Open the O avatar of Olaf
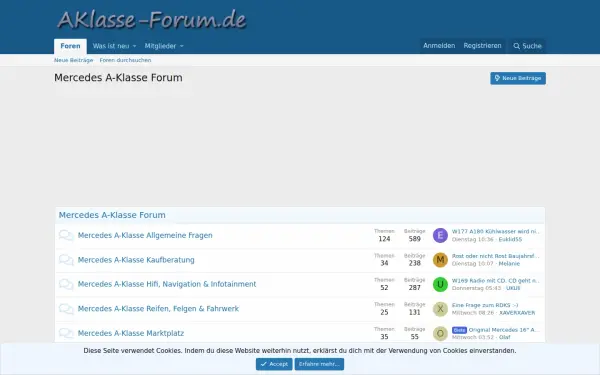Screen dimensions: 600x375 pos(440,333)
